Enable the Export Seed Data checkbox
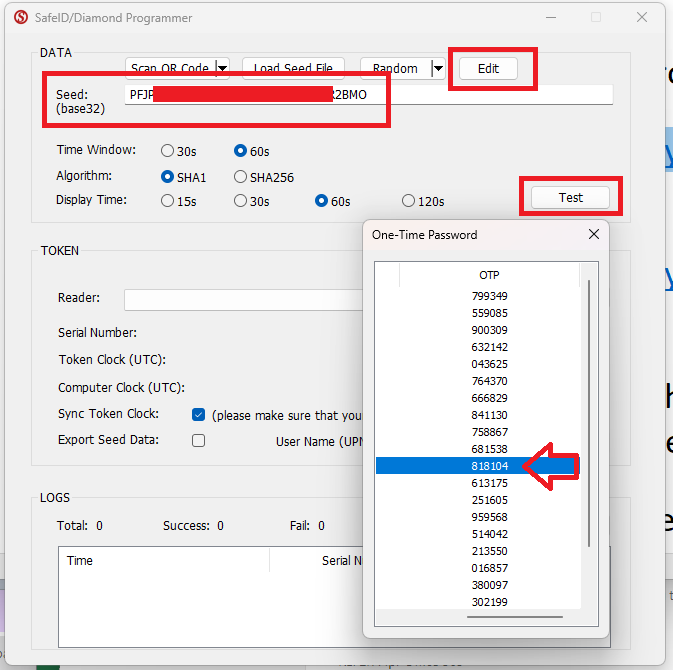Viewport: 673px width, 670px height. pyautogui.click(x=198, y=440)
